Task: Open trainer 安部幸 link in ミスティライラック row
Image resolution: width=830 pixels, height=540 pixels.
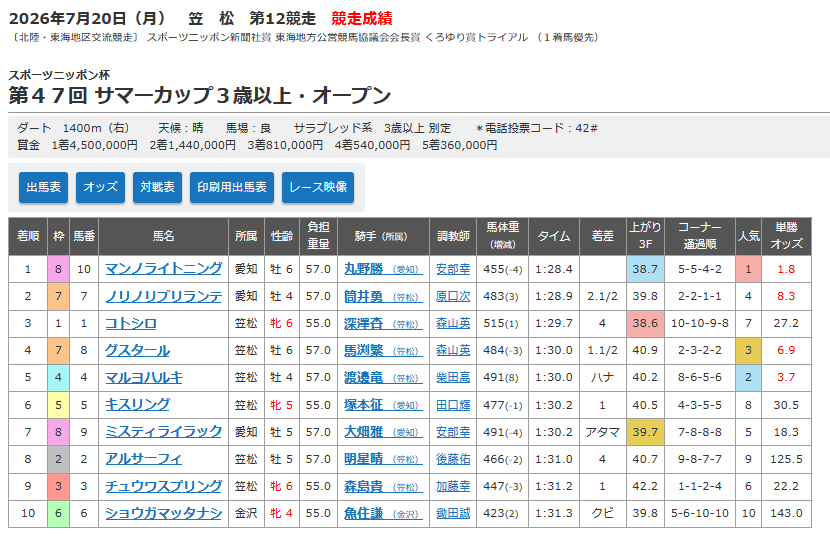Action: click(453, 432)
